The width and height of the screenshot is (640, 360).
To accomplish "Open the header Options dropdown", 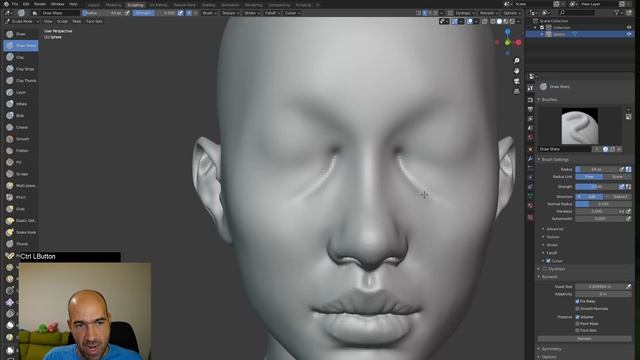I will 511,13.
